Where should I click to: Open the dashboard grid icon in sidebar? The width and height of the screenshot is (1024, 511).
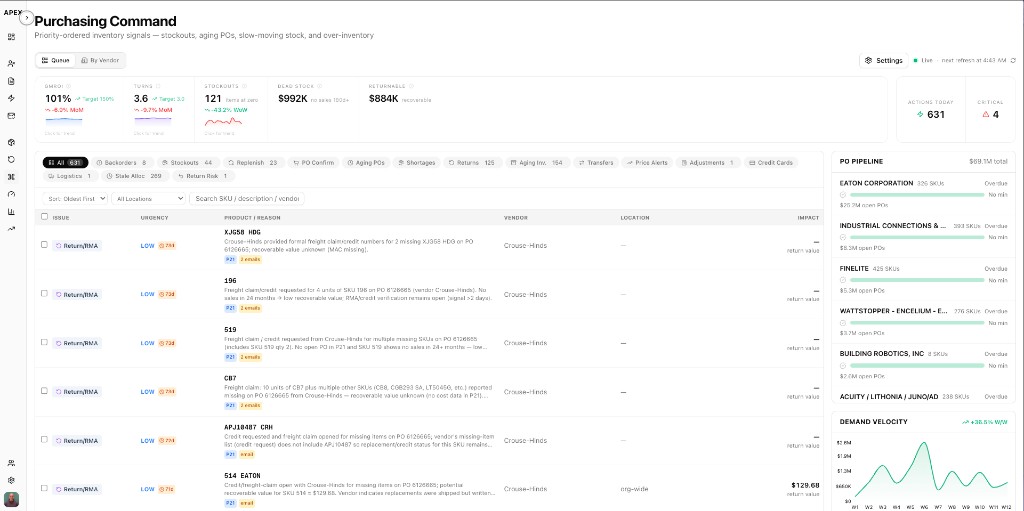click(x=11, y=37)
